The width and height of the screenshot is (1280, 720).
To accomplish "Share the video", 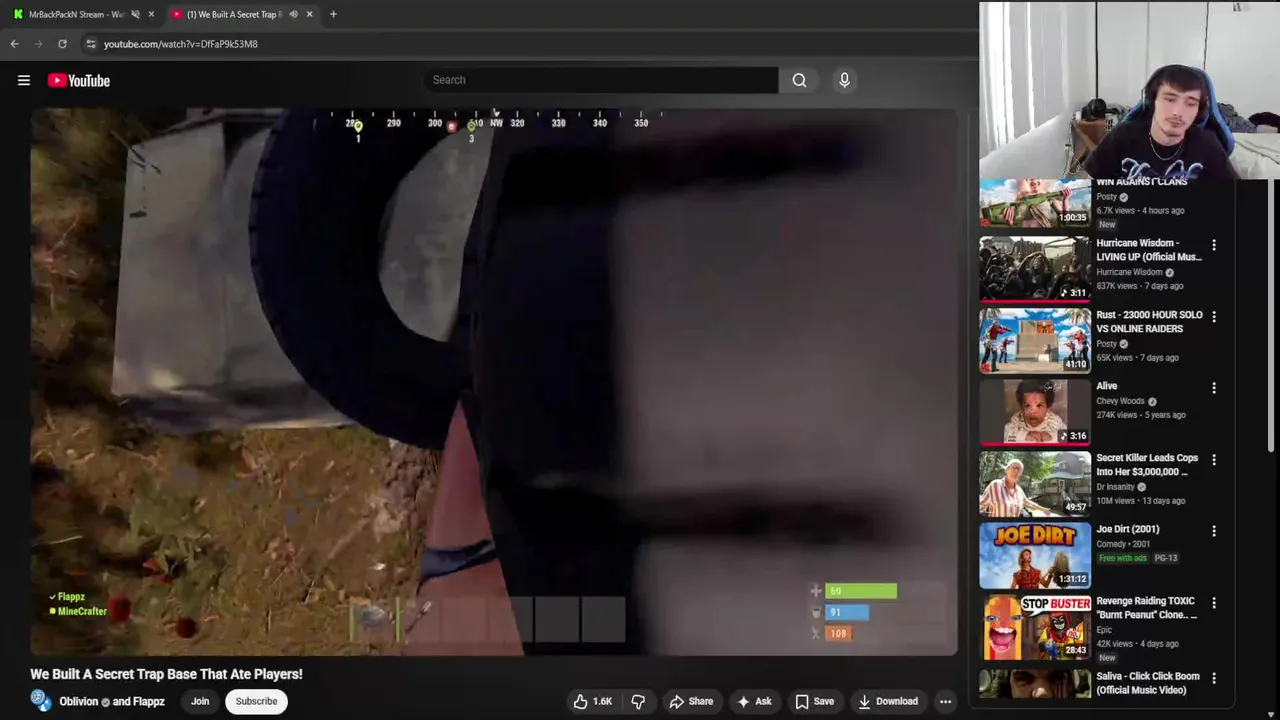I will pyautogui.click(x=691, y=702).
